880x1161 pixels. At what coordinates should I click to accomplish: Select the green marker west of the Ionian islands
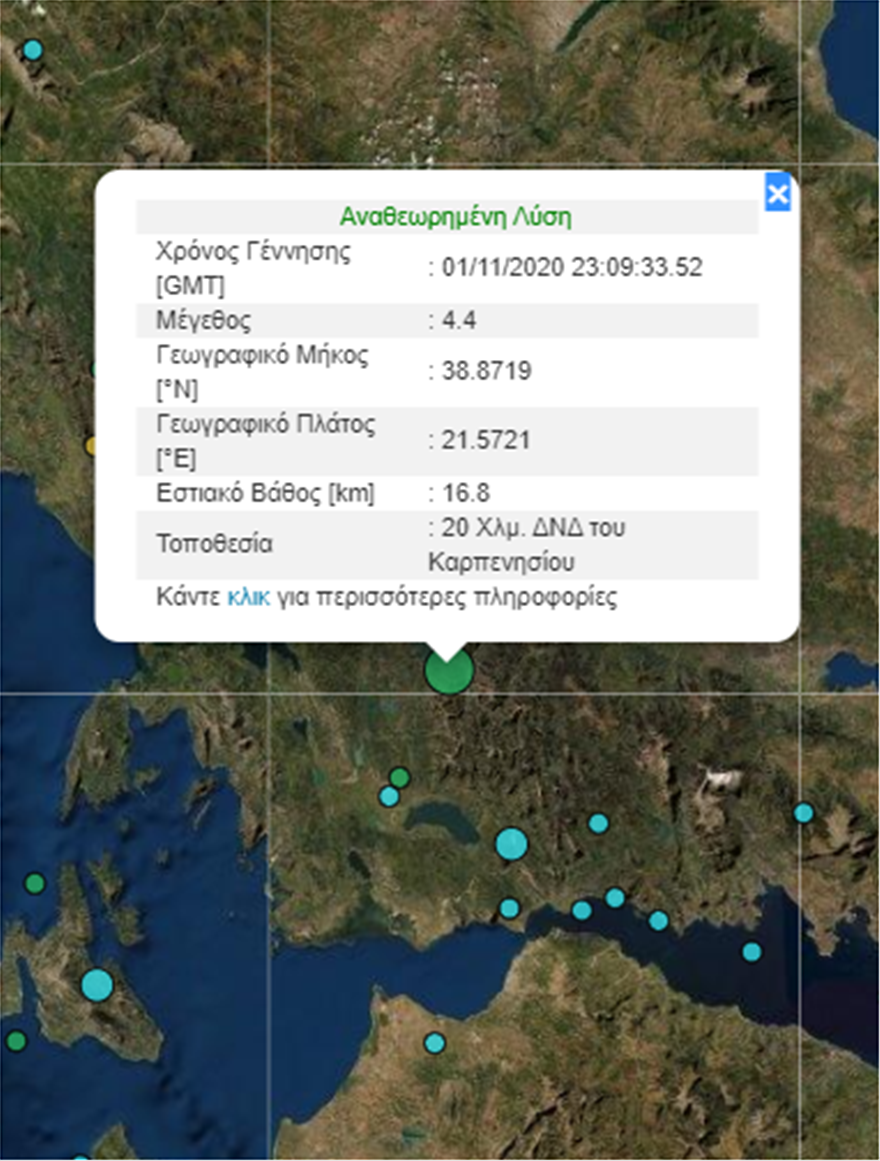pyautogui.click(x=35, y=883)
